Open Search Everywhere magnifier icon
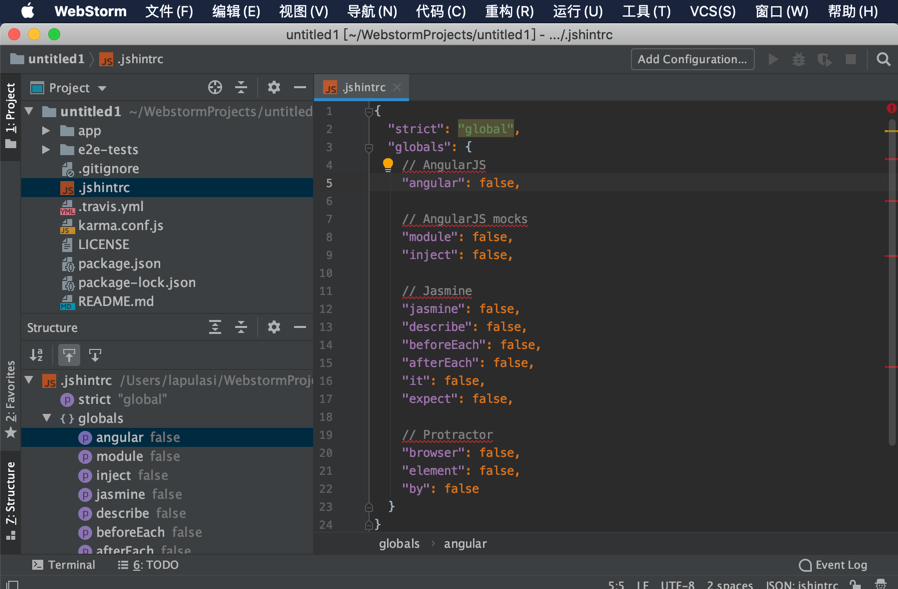The height and width of the screenshot is (589, 898). click(x=883, y=59)
